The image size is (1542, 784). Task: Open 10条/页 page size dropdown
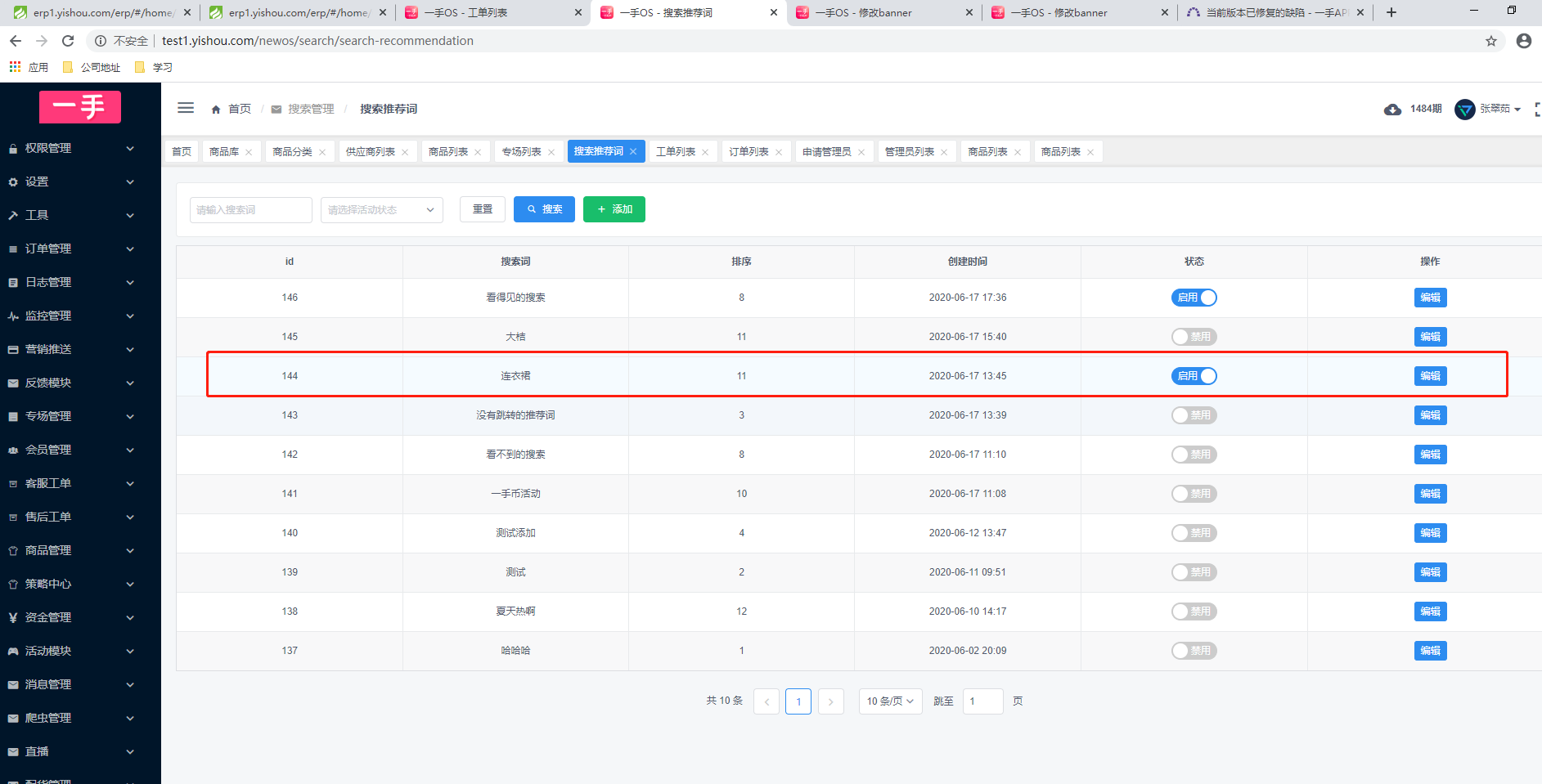tap(890, 701)
